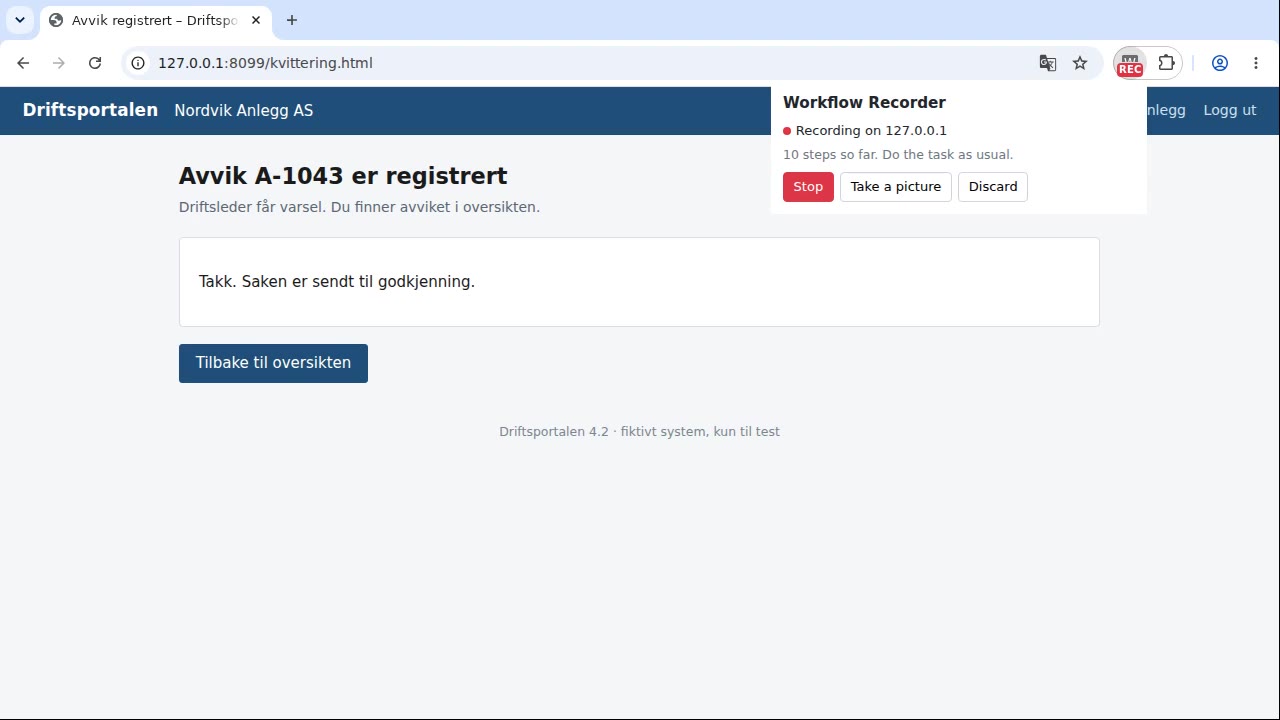Open a new tab with the plus icon
The height and width of the screenshot is (720, 1280).
[x=292, y=20]
